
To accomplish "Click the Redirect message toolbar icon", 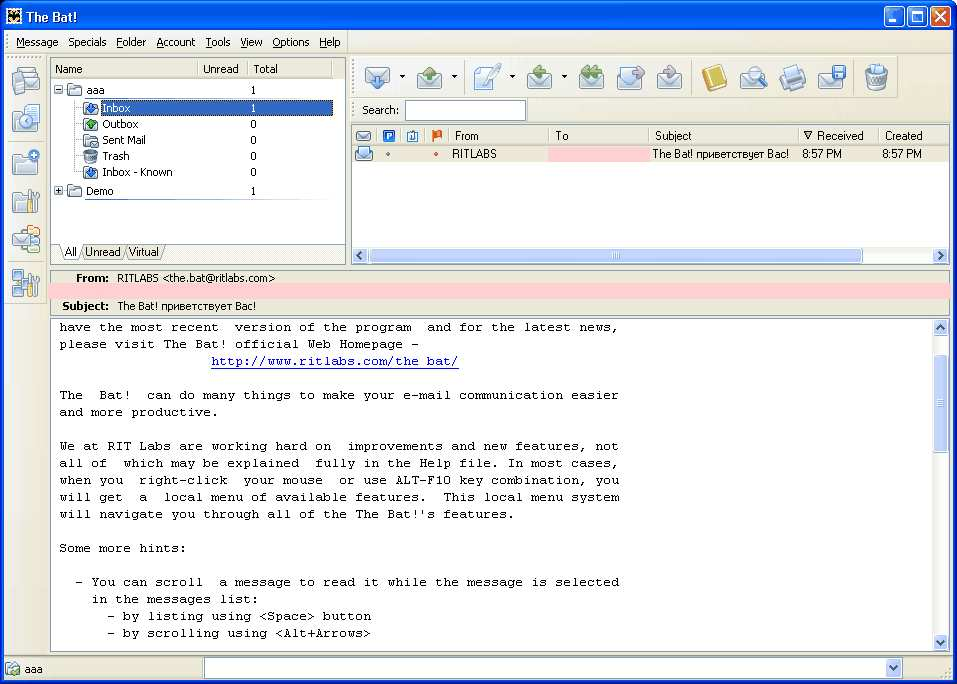I will [x=670, y=77].
